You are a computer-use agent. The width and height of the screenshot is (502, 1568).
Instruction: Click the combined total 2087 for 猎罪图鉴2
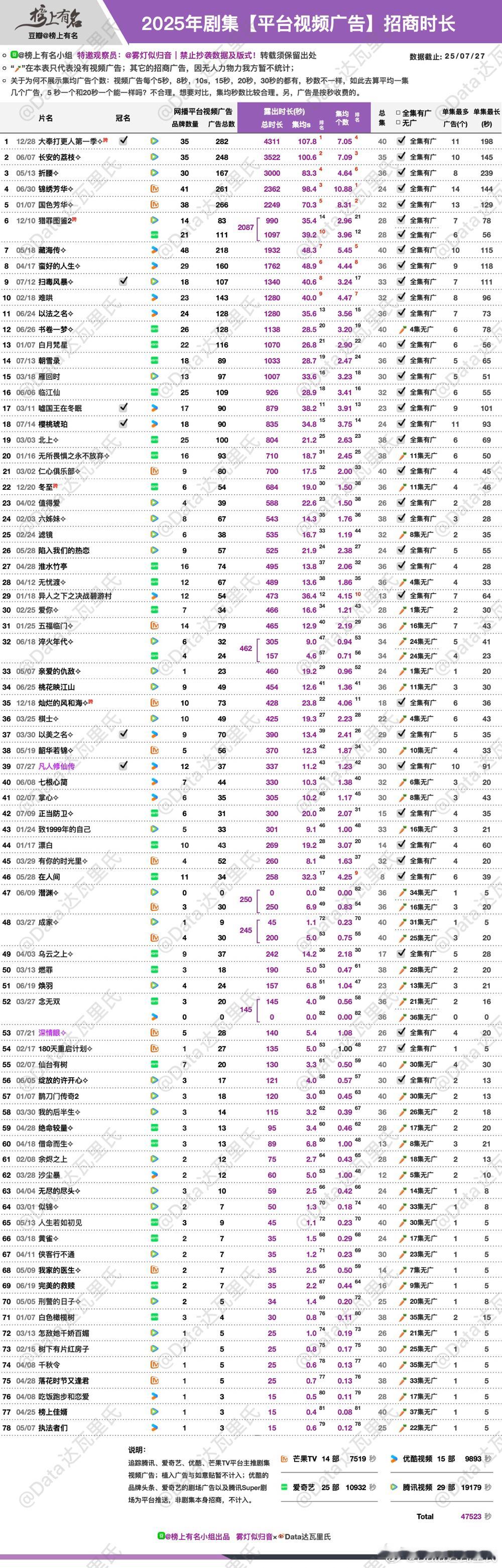coord(246,228)
